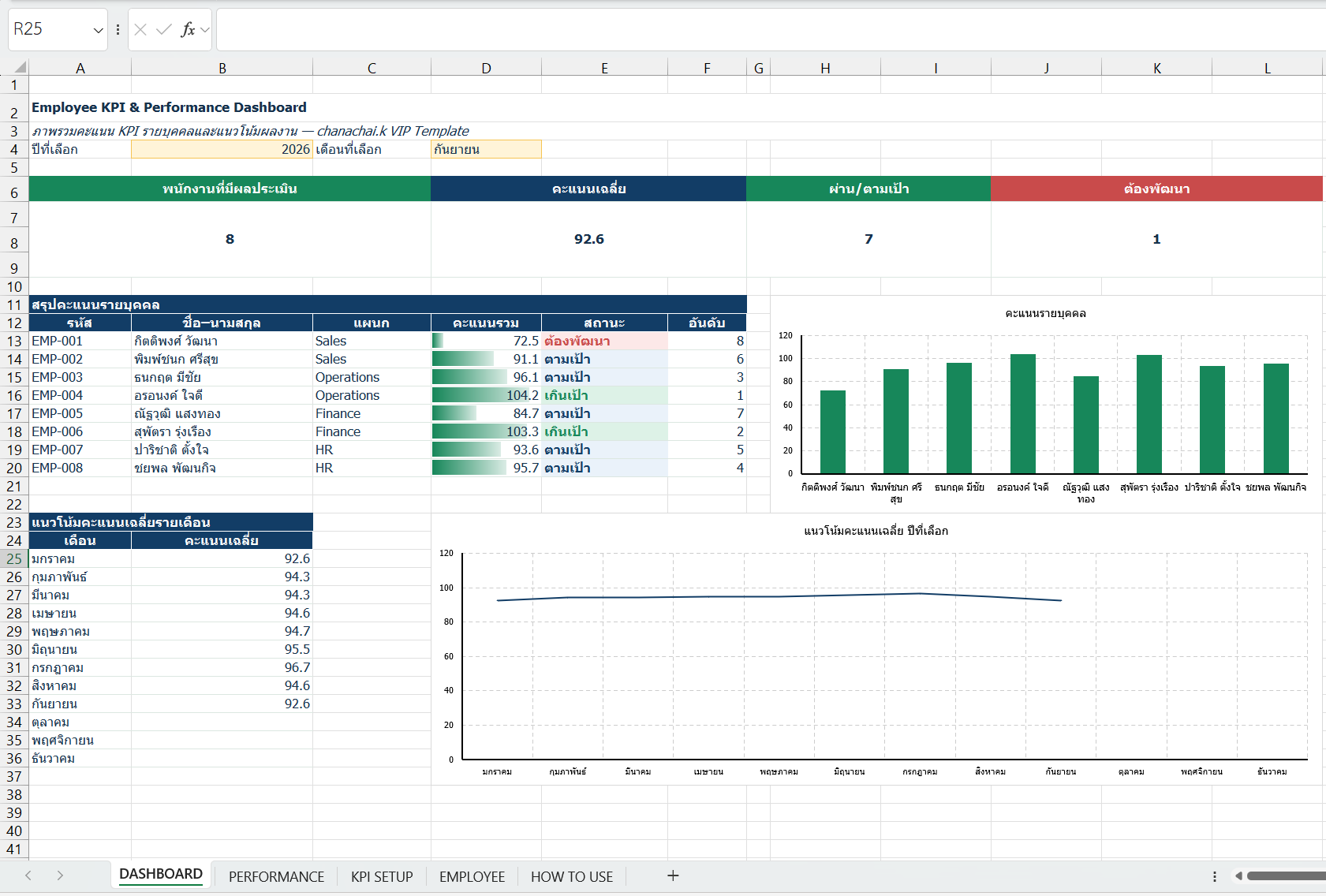The width and height of the screenshot is (1326, 896).
Task: Click the month cell ธันวาคม
Action: pos(80,758)
